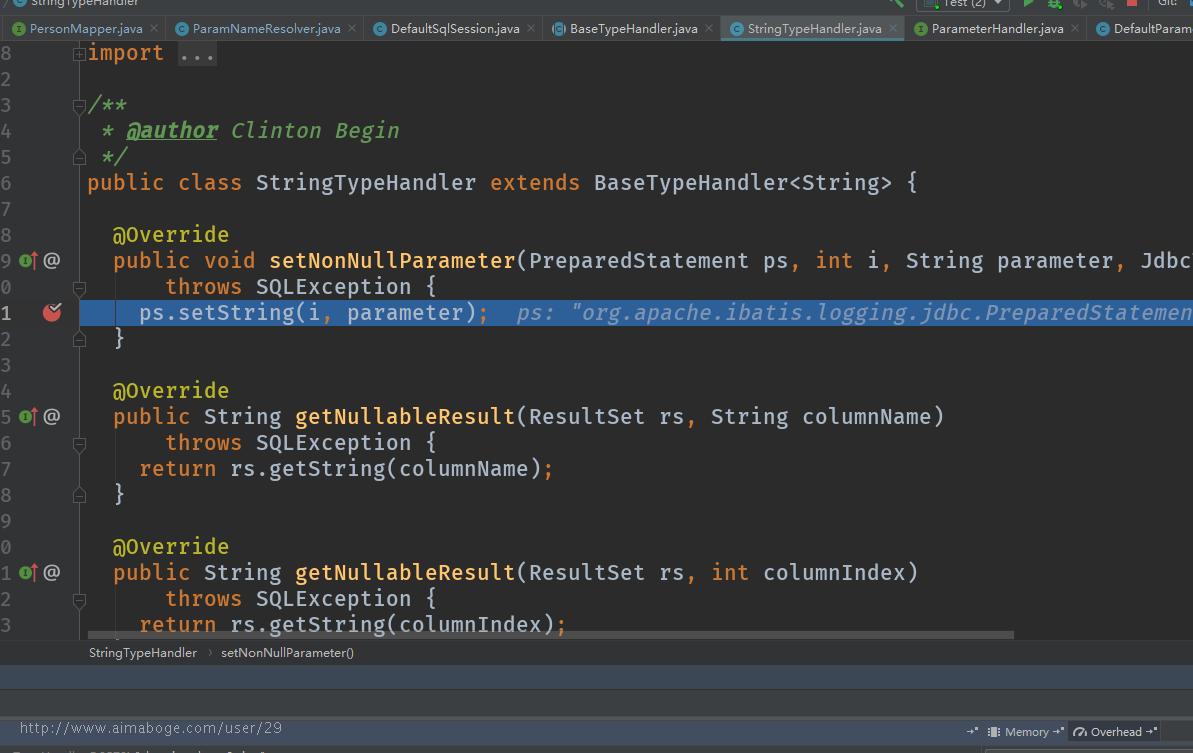Click the abstract class icon on BaseTypeHandler.java tab
The image size is (1193, 753).
(x=559, y=29)
